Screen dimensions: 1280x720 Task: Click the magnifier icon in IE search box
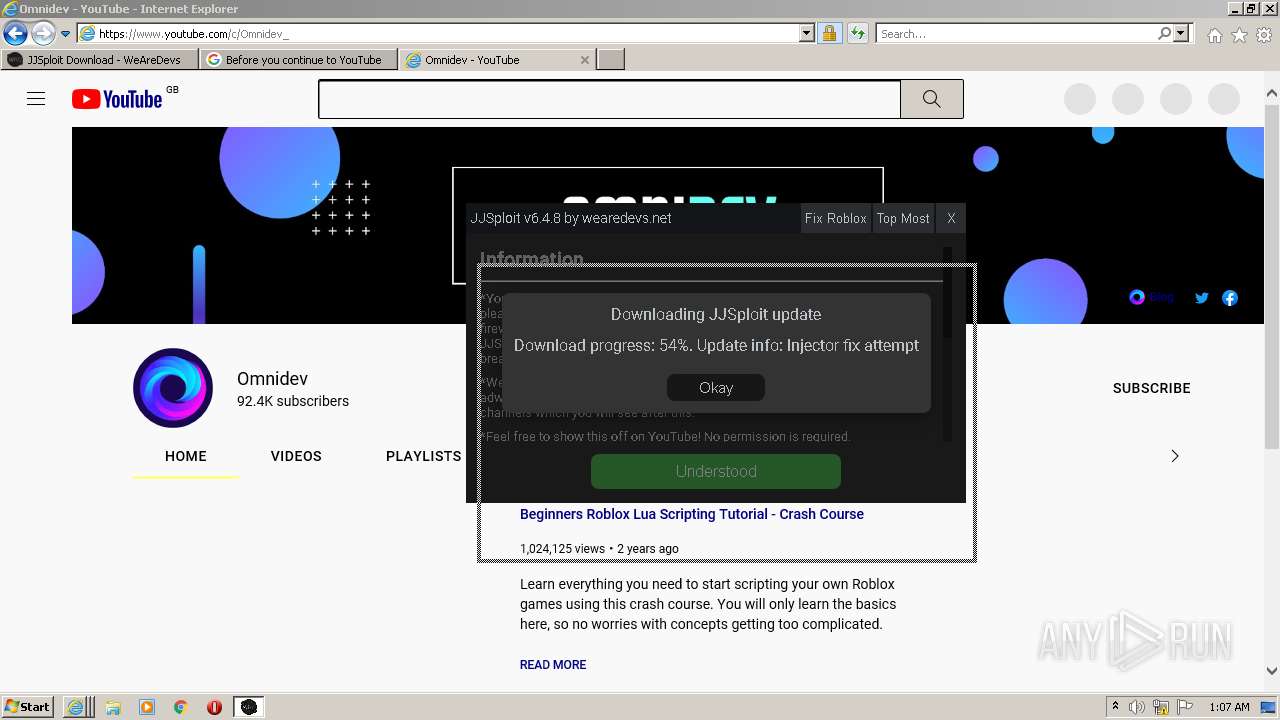click(1164, 34)
